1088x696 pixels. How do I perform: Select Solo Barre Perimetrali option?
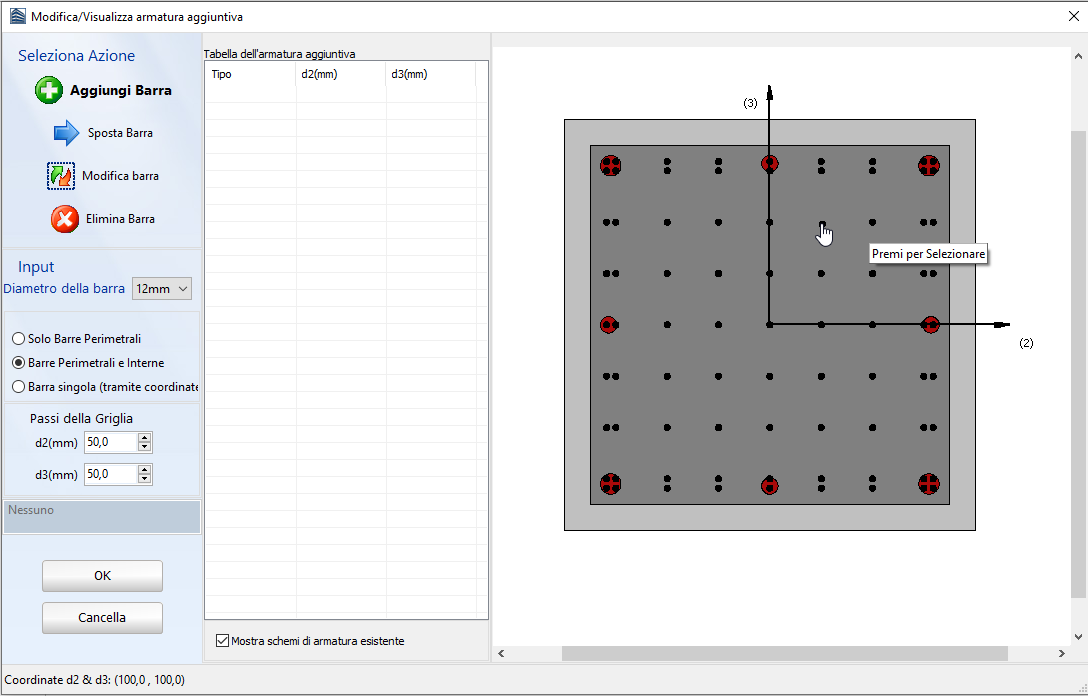coord(19,339)
